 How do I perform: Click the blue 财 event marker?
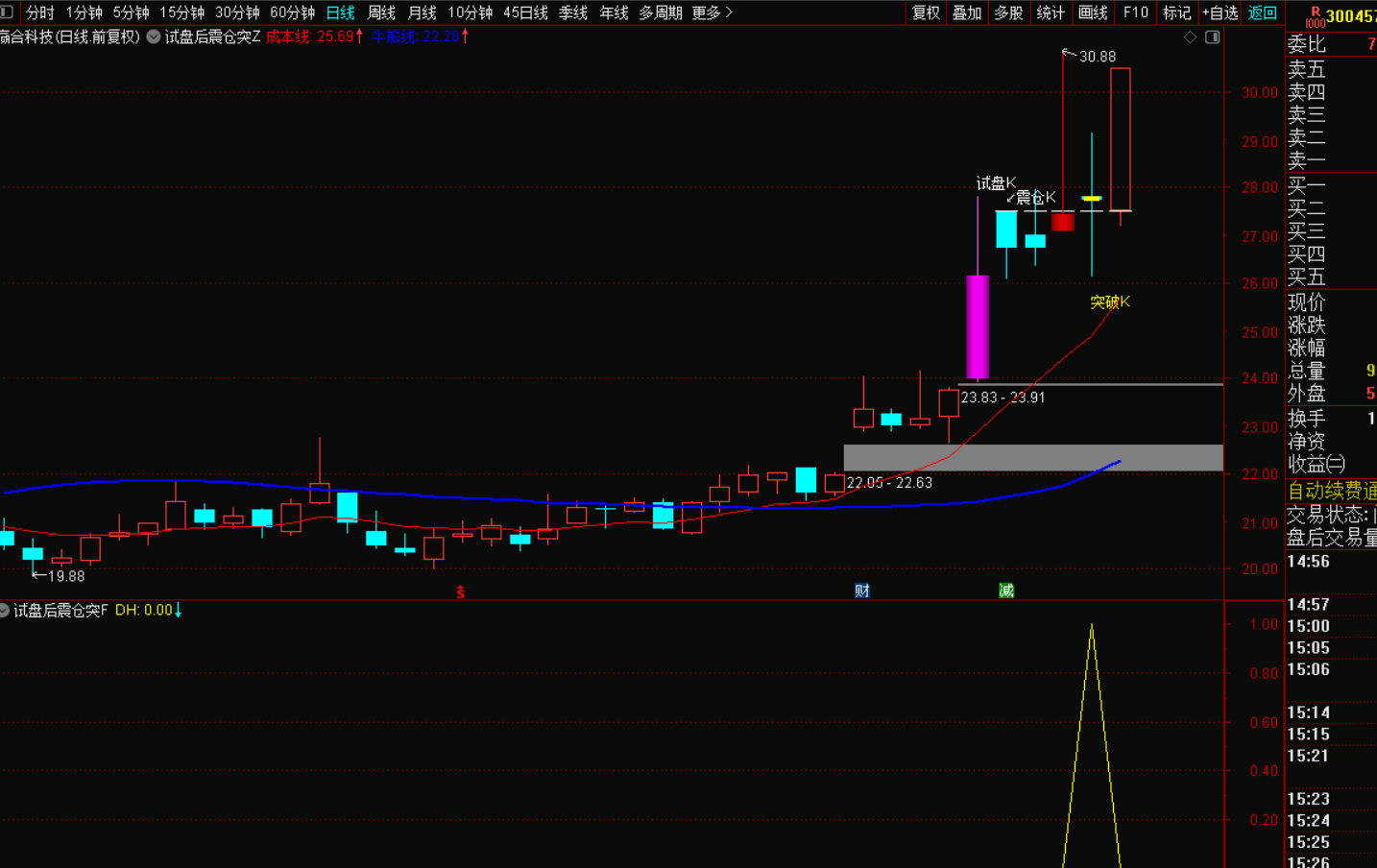862,591
